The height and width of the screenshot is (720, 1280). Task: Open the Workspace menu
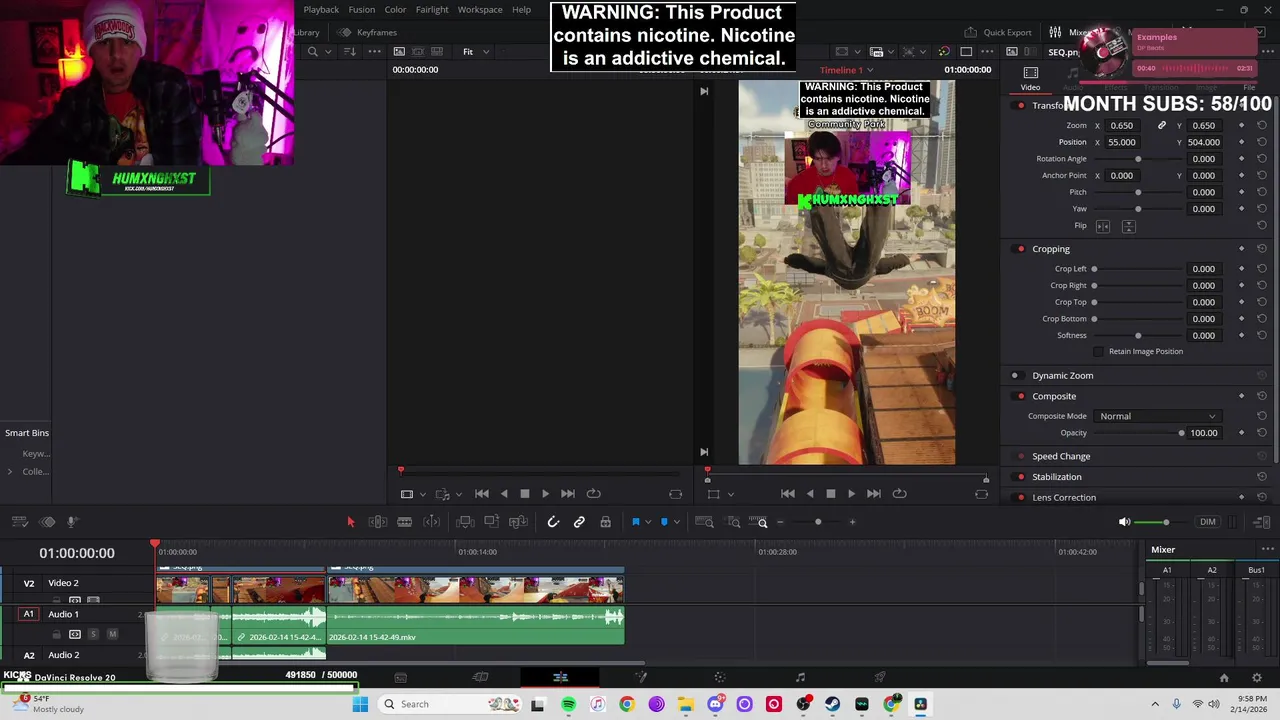pyautogui.click(x=480, y=10)
